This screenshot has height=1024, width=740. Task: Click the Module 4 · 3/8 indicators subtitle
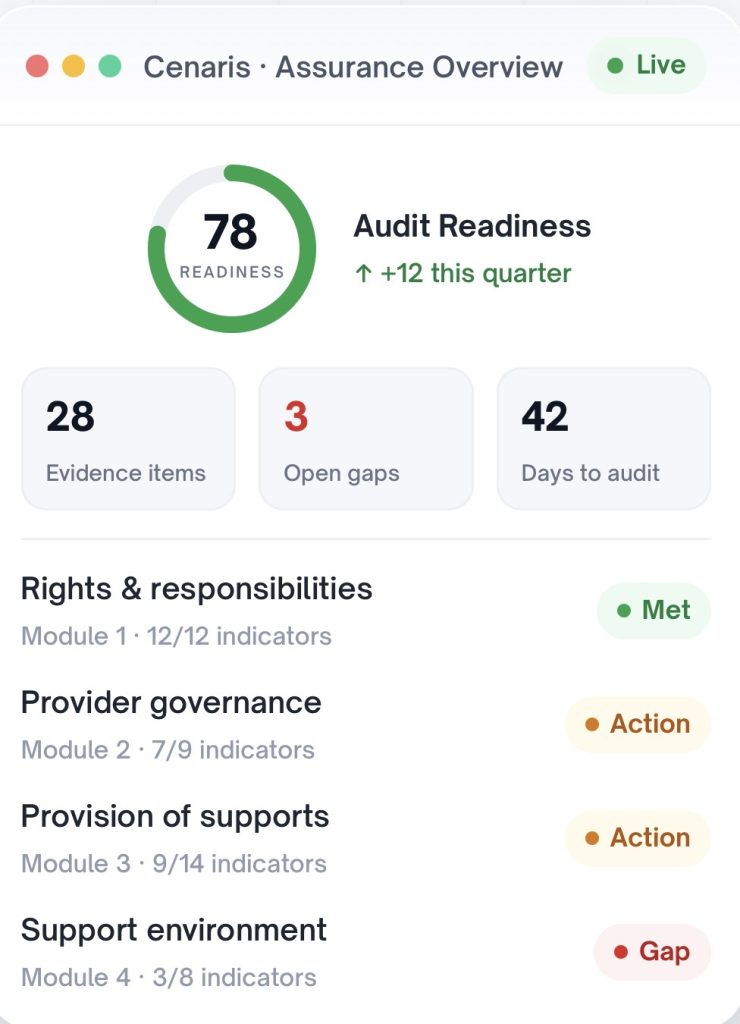[169, 978]
